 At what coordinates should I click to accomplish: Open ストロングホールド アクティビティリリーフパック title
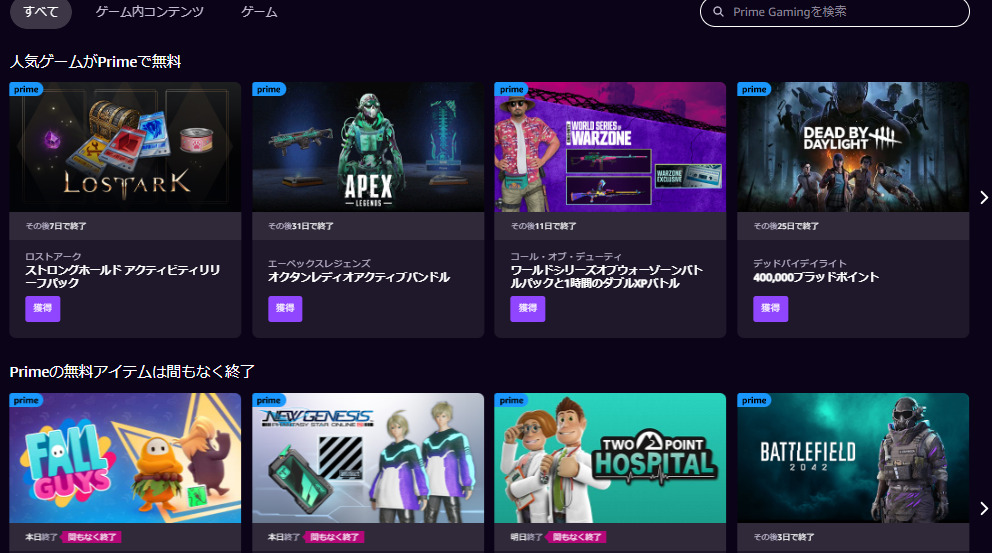pyautogui.click(x=123, y=276)
